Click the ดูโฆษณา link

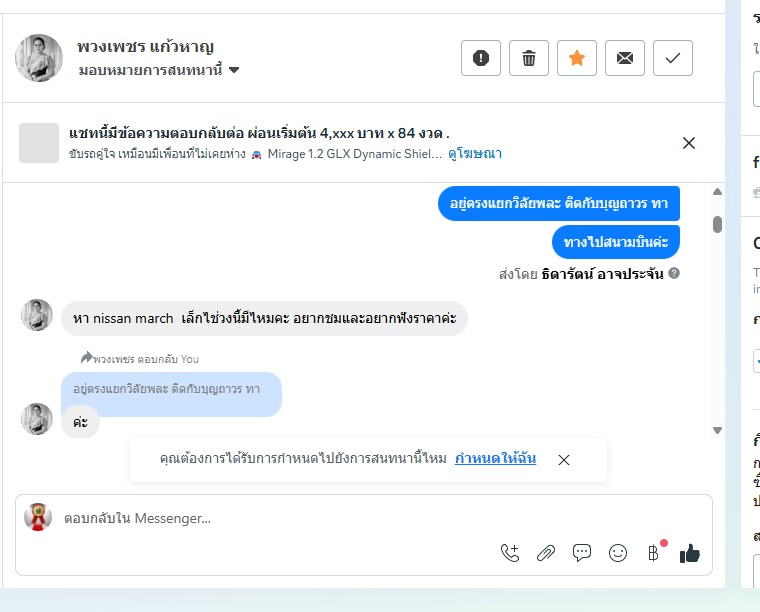click(475, 154)
